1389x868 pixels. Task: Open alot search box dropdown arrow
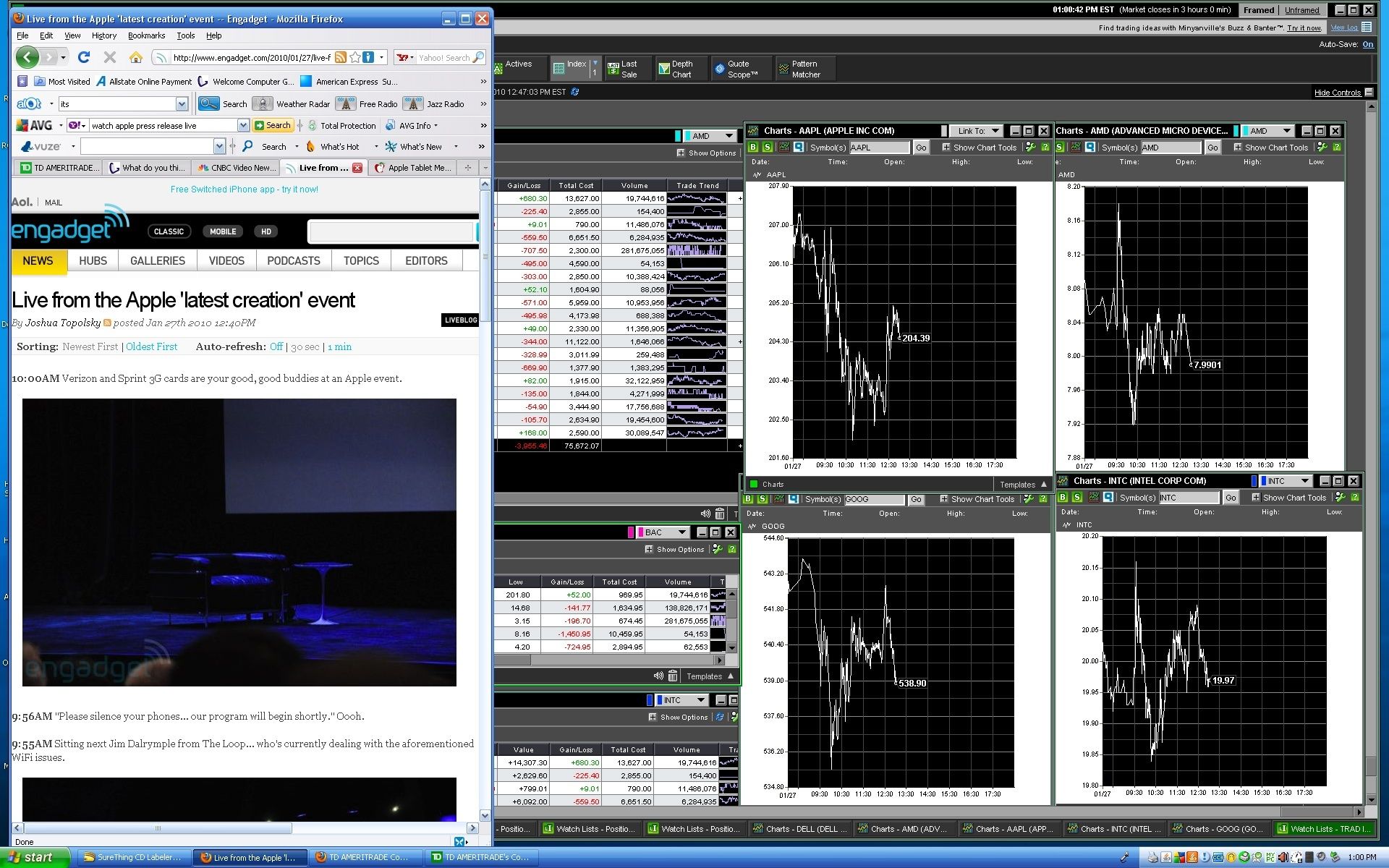tap(182, 103)
